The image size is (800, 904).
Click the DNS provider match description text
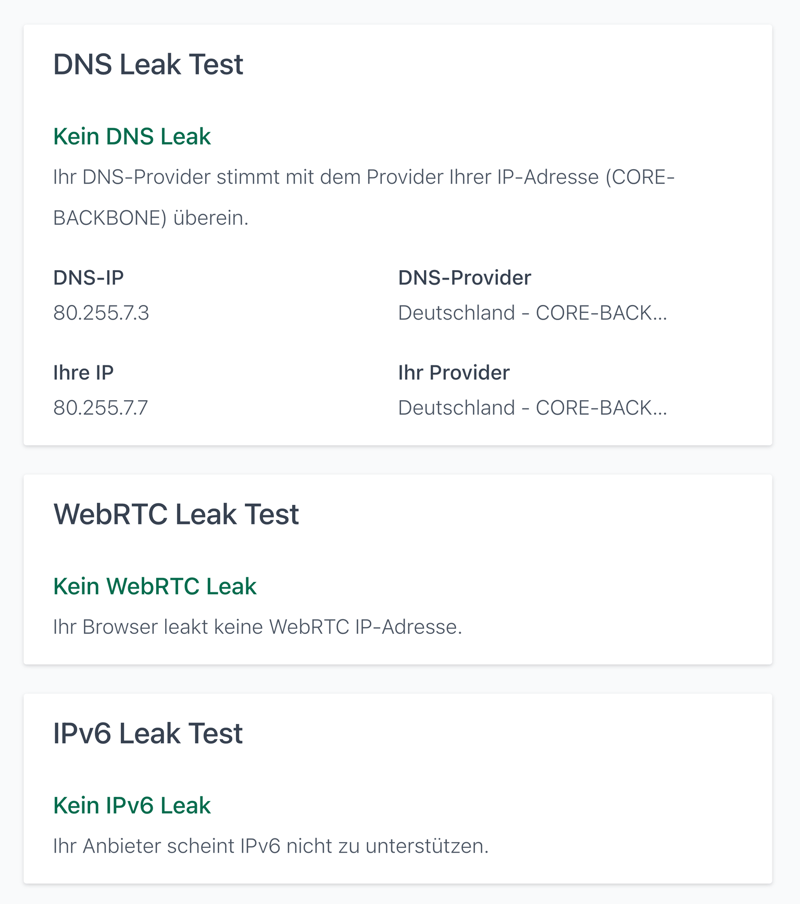363,178
